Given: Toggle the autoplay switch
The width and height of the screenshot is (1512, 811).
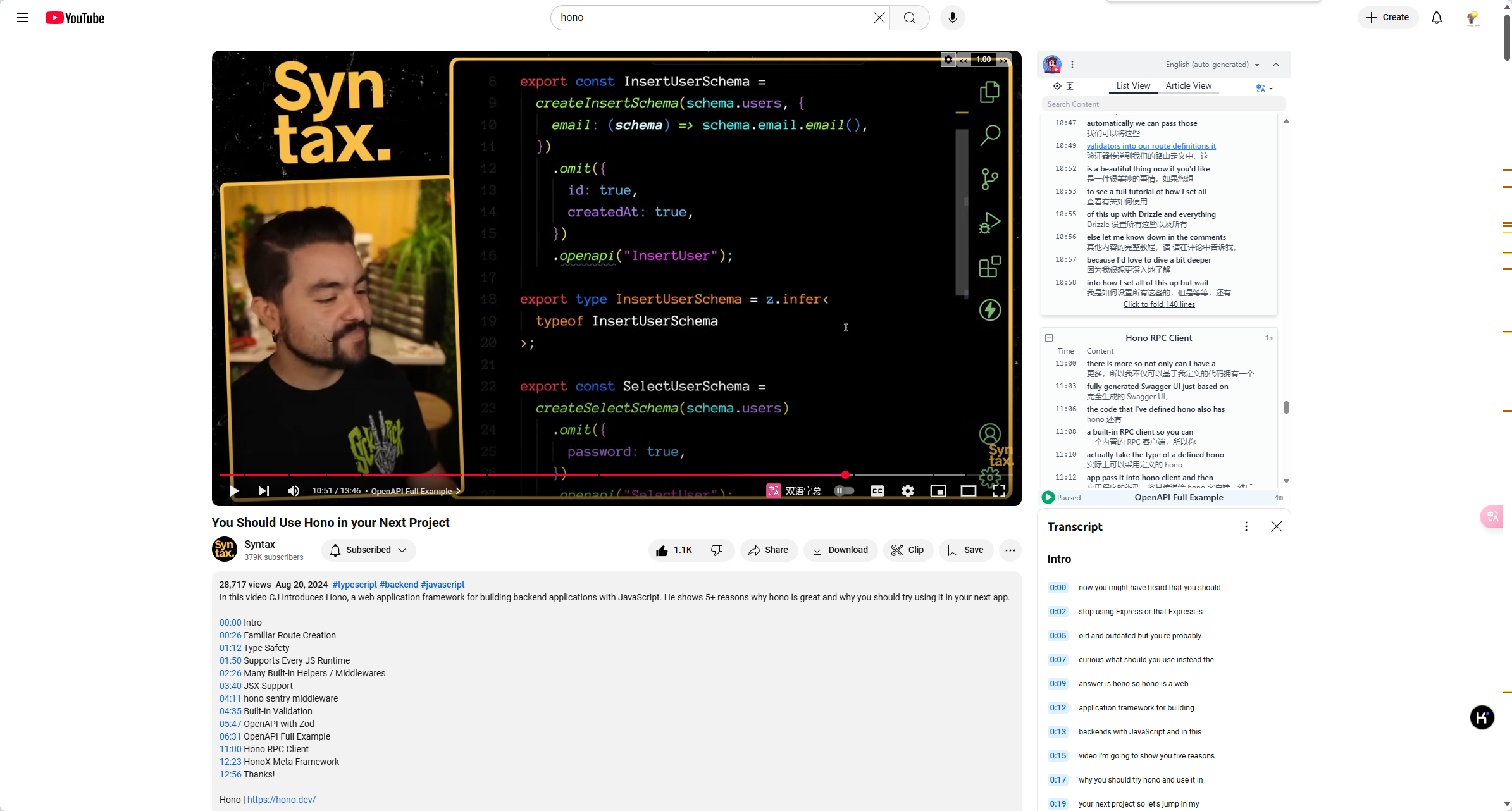Looking at the screenshot, I should 844,491.
